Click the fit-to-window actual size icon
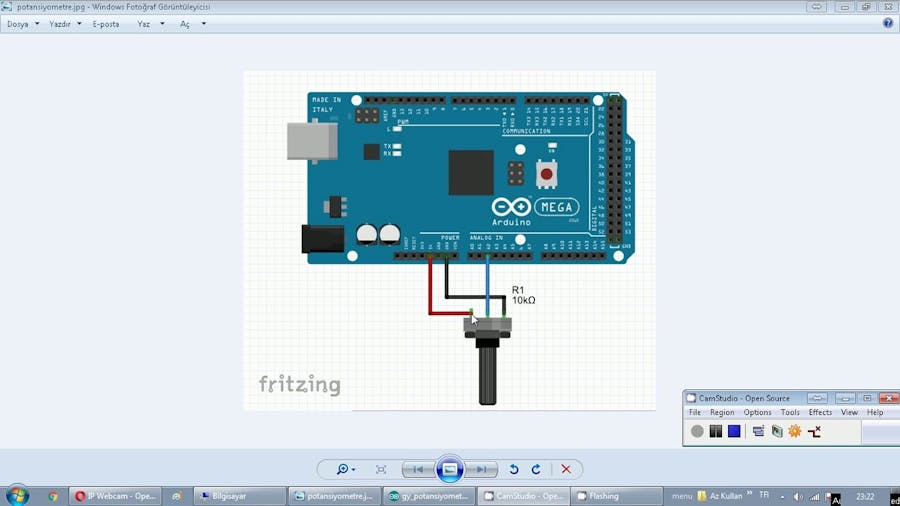900x506 pixels. [x=381, y=469]
